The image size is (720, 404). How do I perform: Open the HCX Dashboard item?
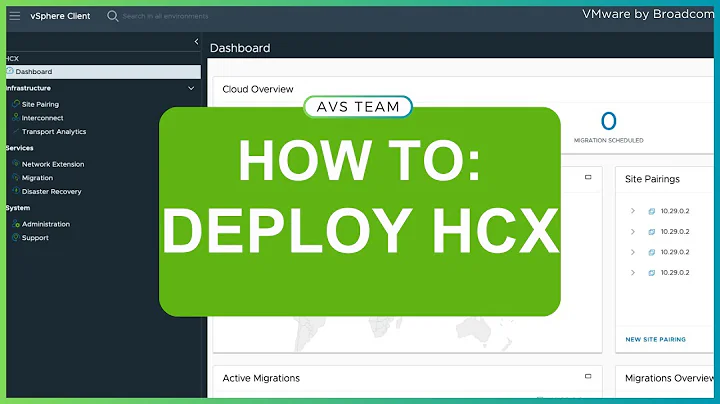point(104,72)
